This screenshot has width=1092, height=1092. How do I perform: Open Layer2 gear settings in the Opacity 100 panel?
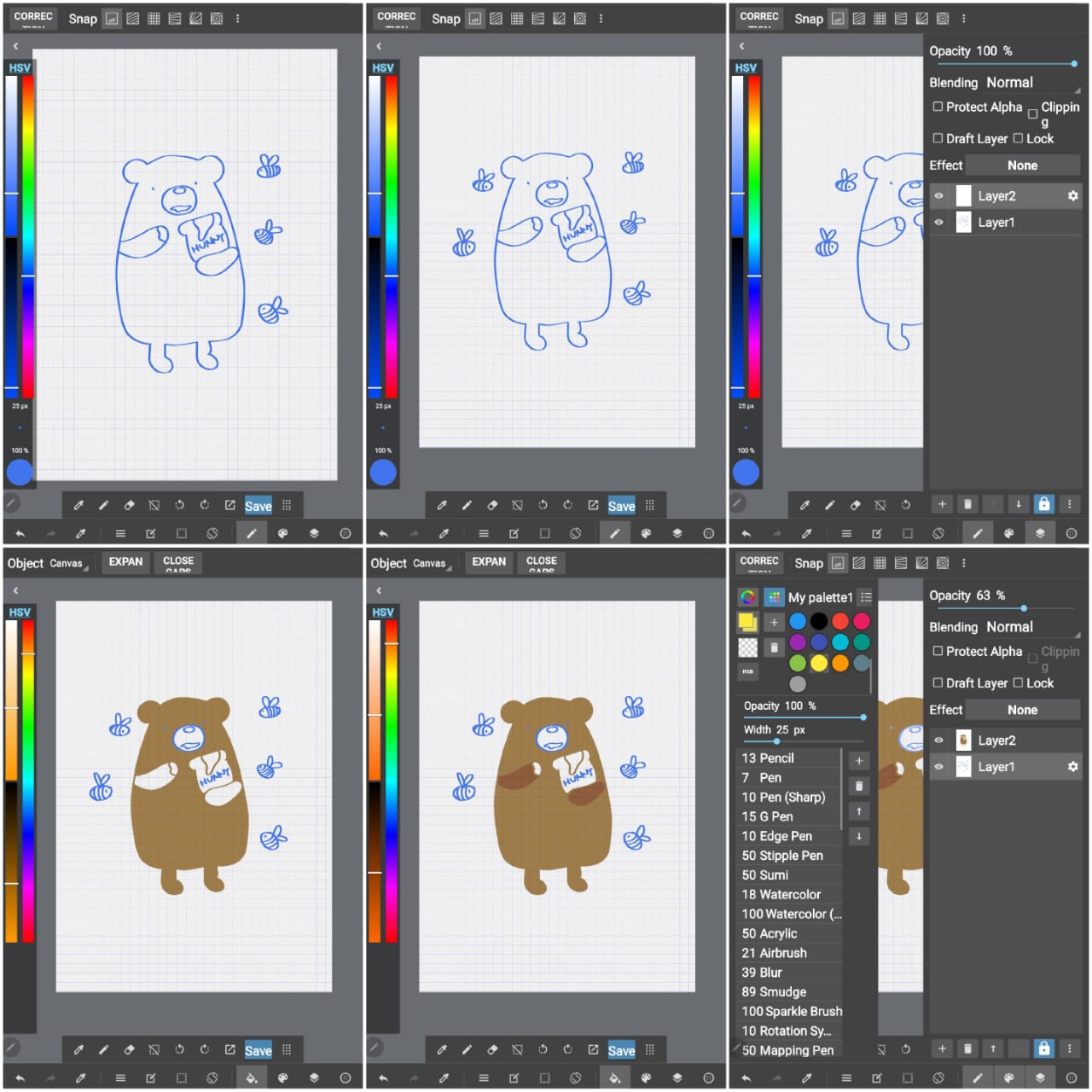click(1072, 195)
